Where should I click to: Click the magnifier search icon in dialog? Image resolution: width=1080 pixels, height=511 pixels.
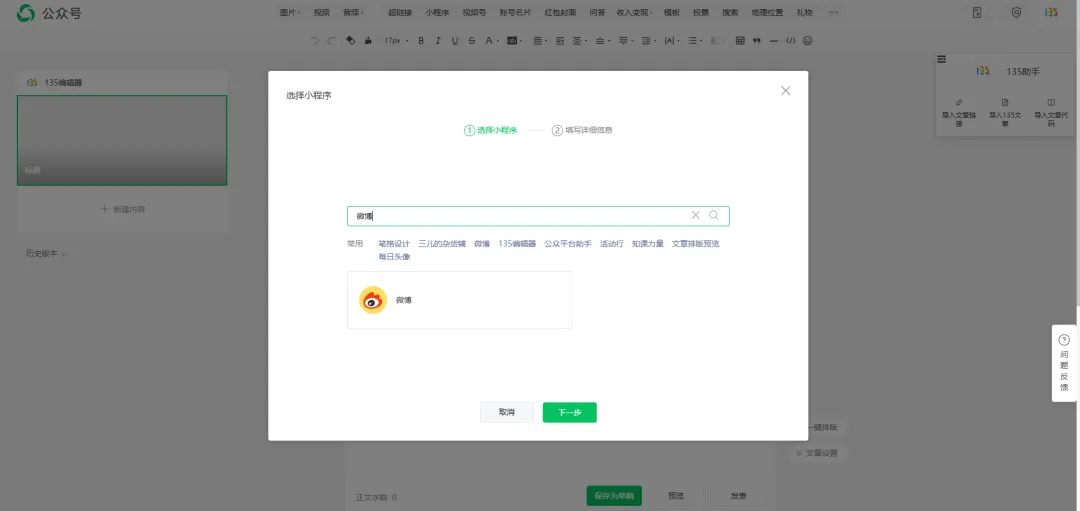tap(714, 216)
